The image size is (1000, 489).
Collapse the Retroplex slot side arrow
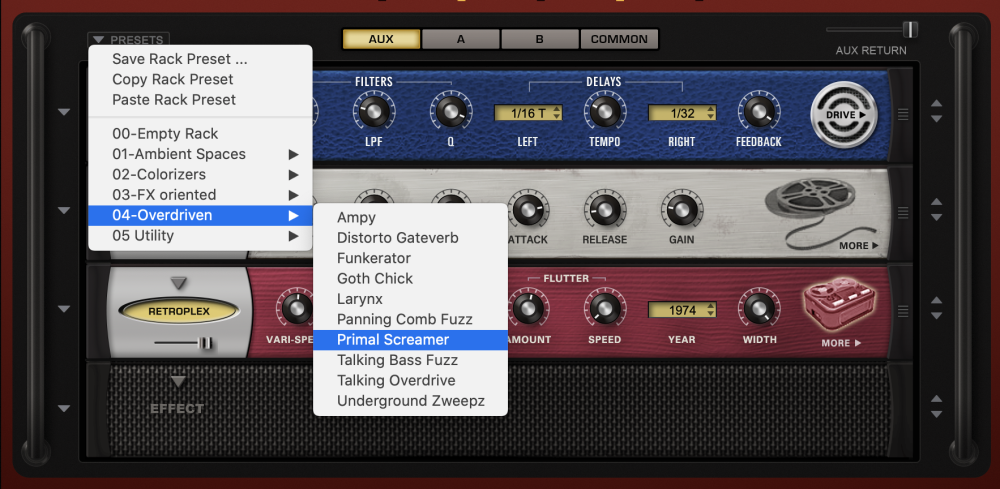pyautogui.click(x=64, y=309)
